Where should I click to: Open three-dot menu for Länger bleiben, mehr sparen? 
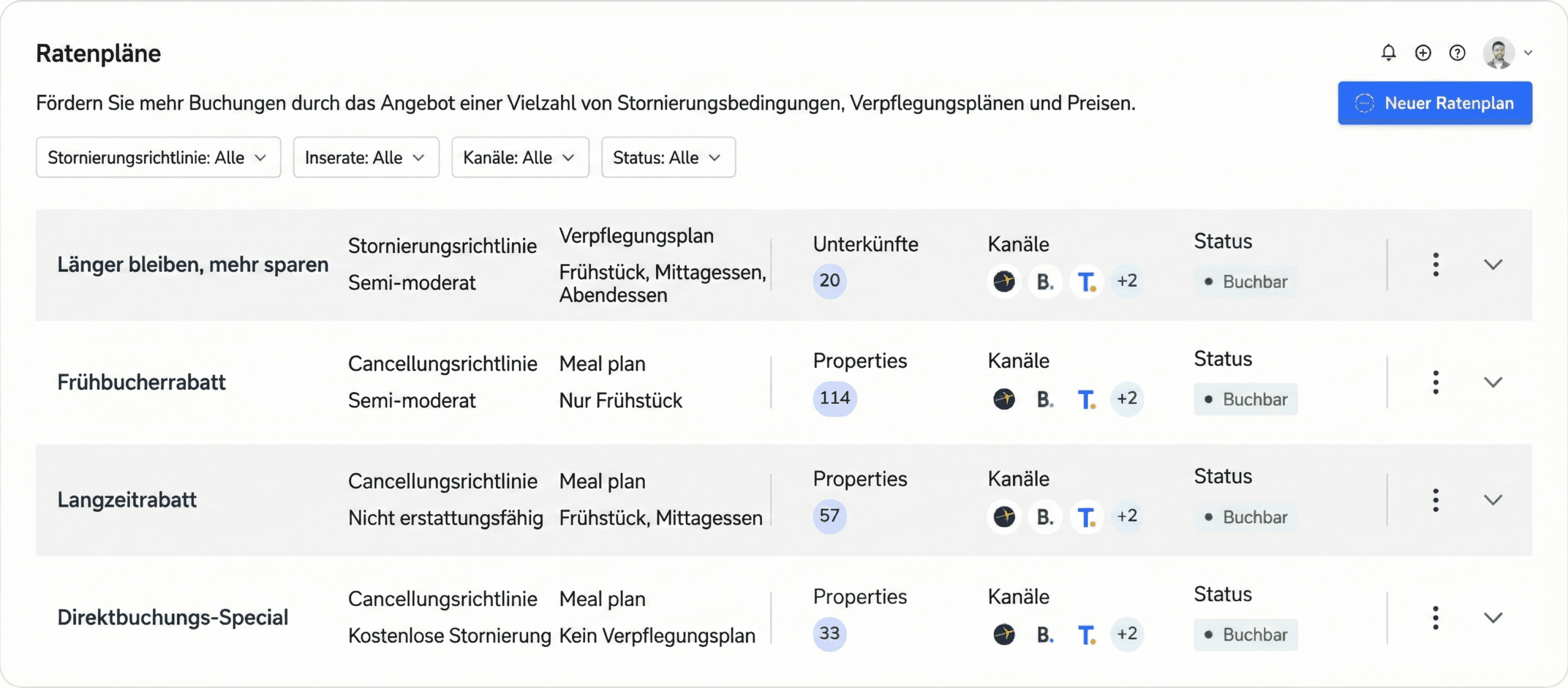pos(1436,265)
